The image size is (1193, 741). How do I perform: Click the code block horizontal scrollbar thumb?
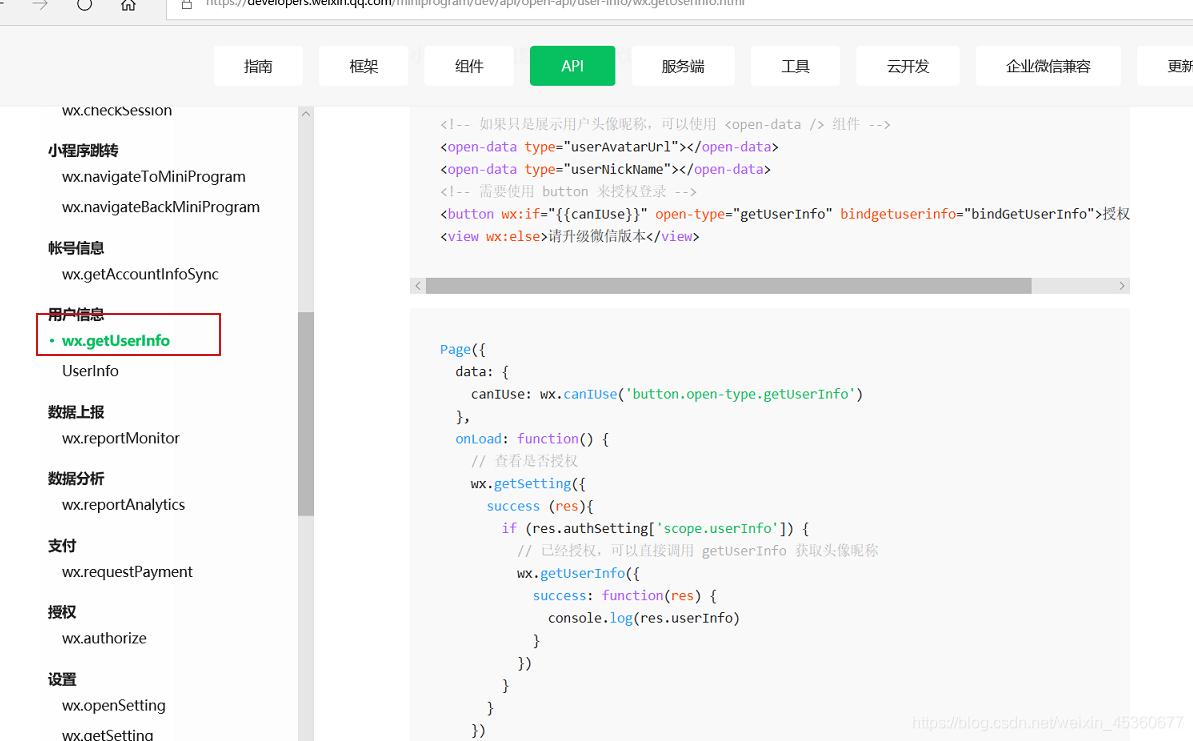[x=729, y=286]
